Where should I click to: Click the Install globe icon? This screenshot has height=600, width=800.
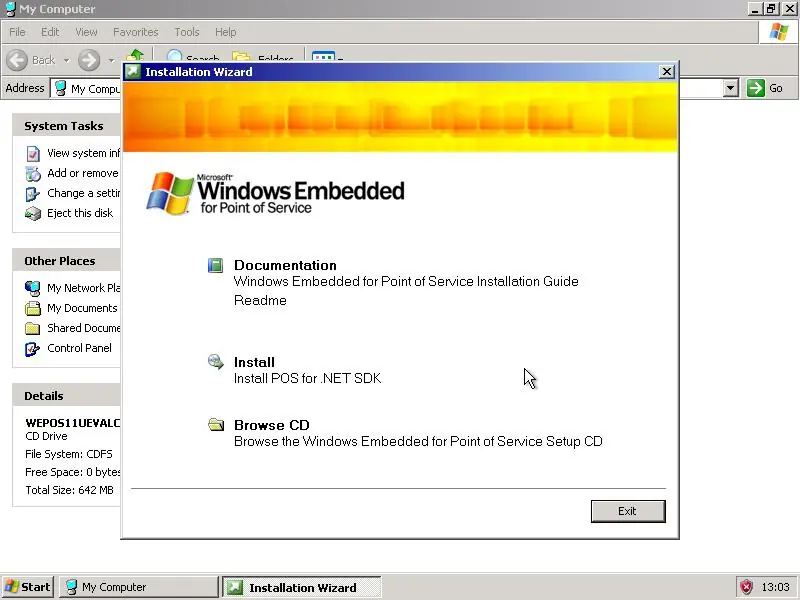click(x=216, y=362)
